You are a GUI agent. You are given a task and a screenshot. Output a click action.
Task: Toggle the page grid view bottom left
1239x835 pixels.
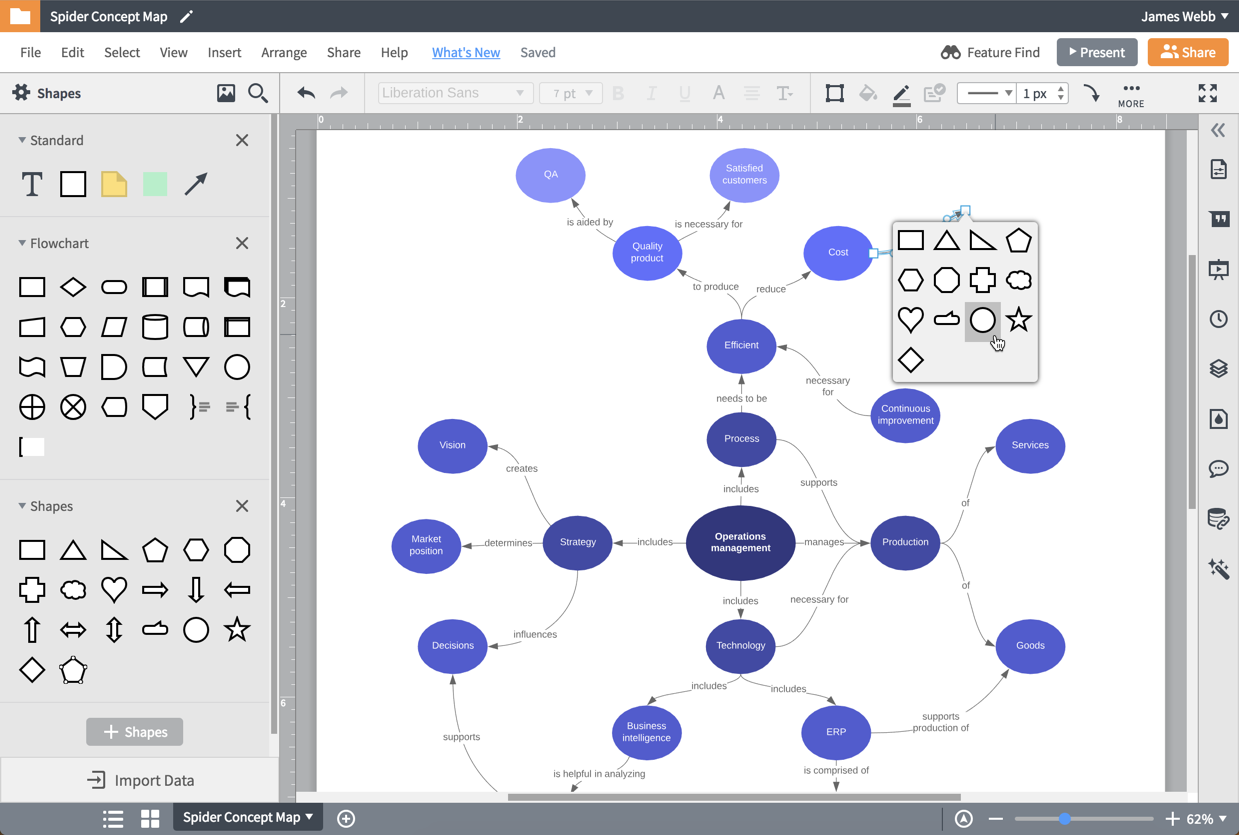click(149, 818)
